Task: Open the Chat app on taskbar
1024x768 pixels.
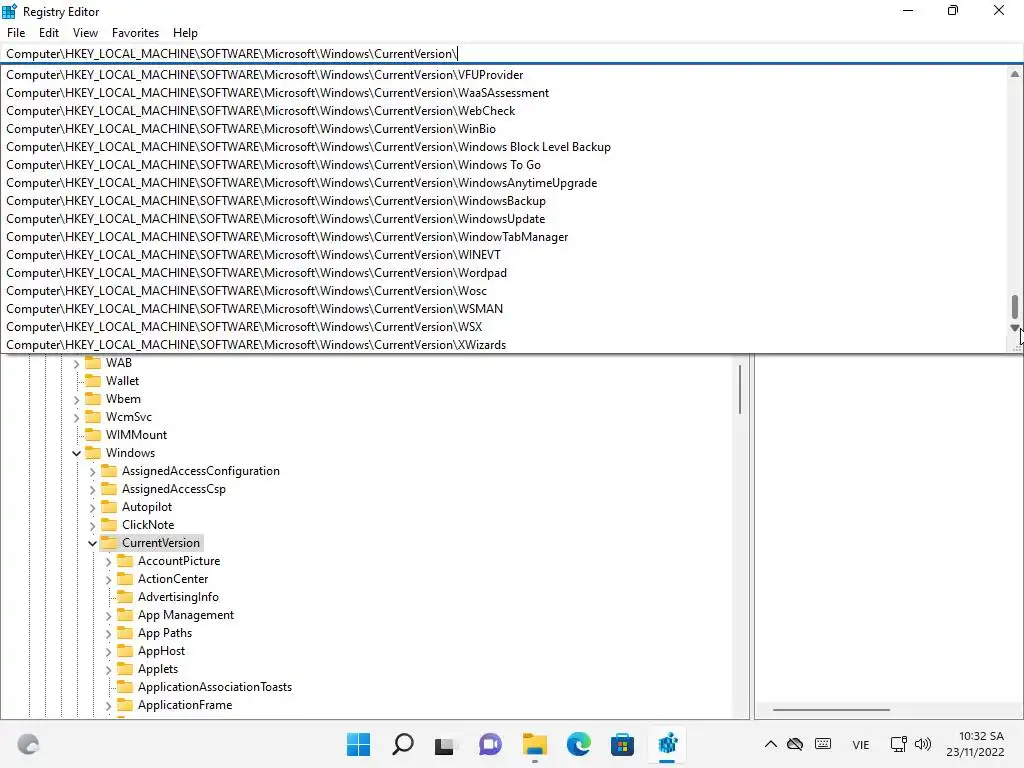Action: point(490,744)
